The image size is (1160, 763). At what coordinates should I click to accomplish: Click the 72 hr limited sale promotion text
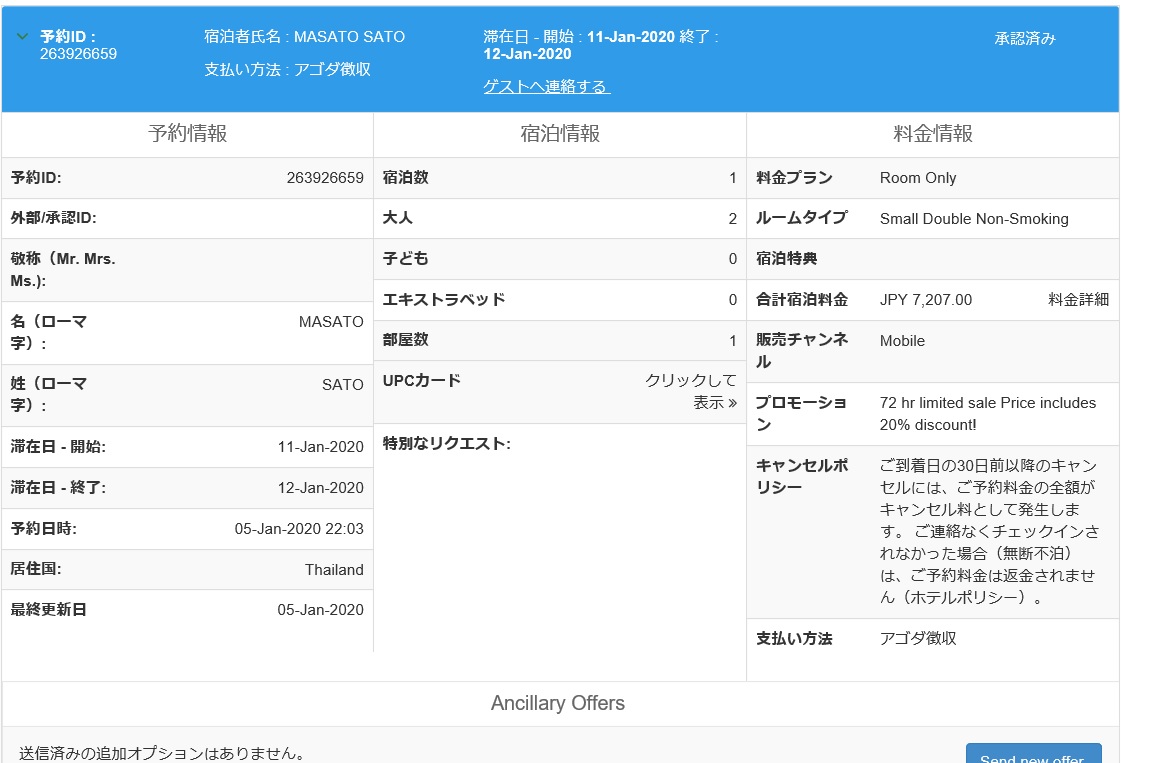point(987,413)
